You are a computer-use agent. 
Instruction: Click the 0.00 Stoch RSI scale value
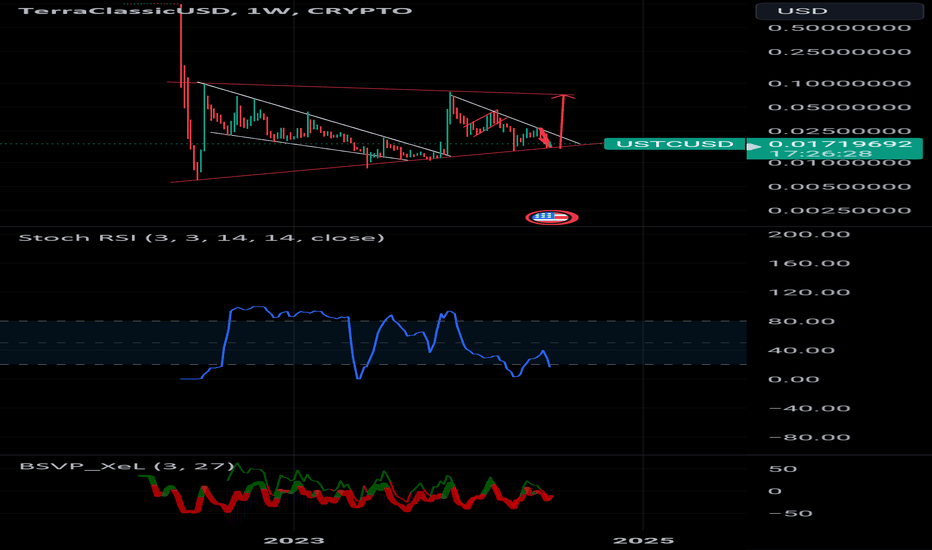click(794, 379)
